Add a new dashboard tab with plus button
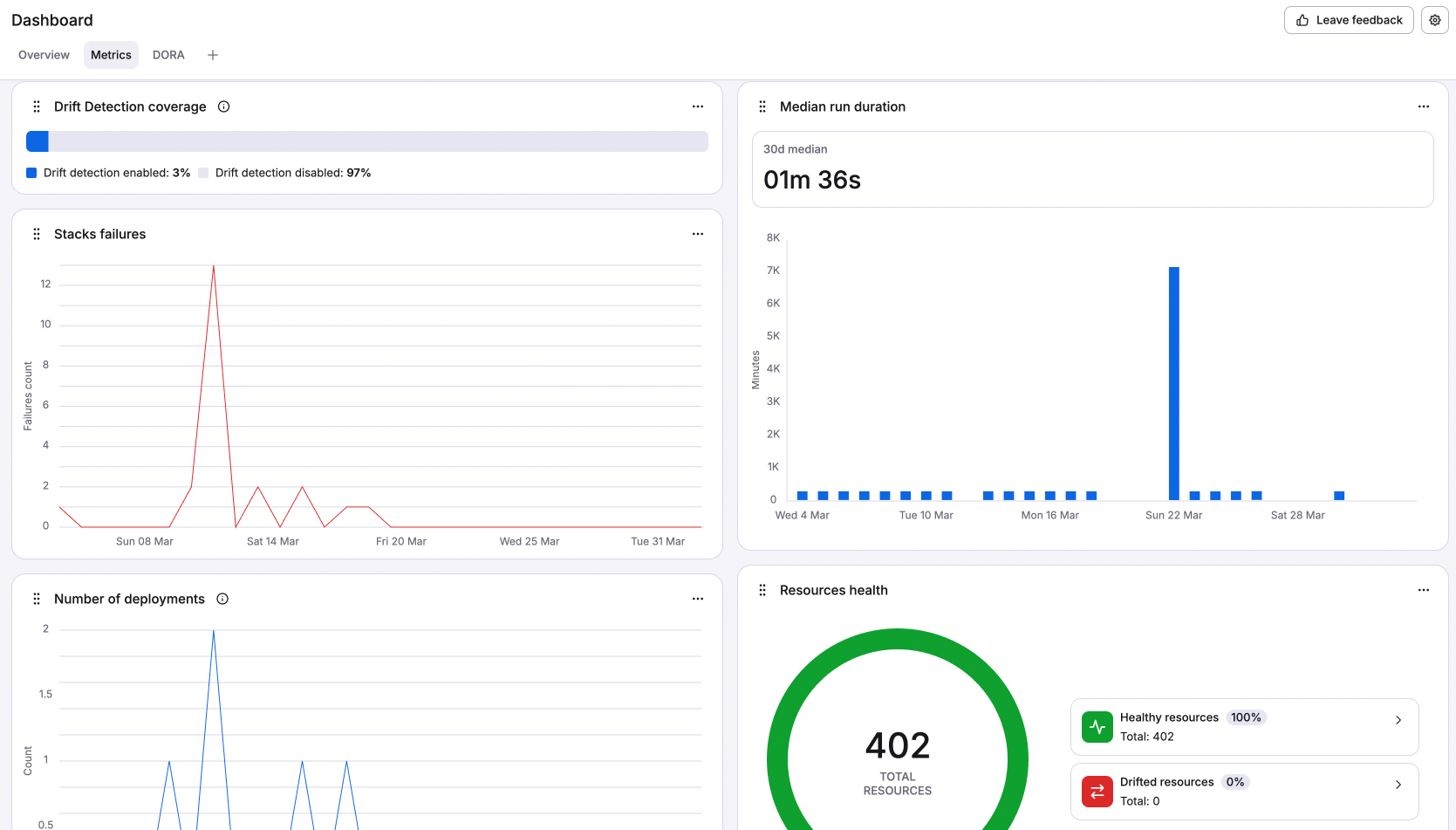 pyautogui.click(x=212, y=54)
